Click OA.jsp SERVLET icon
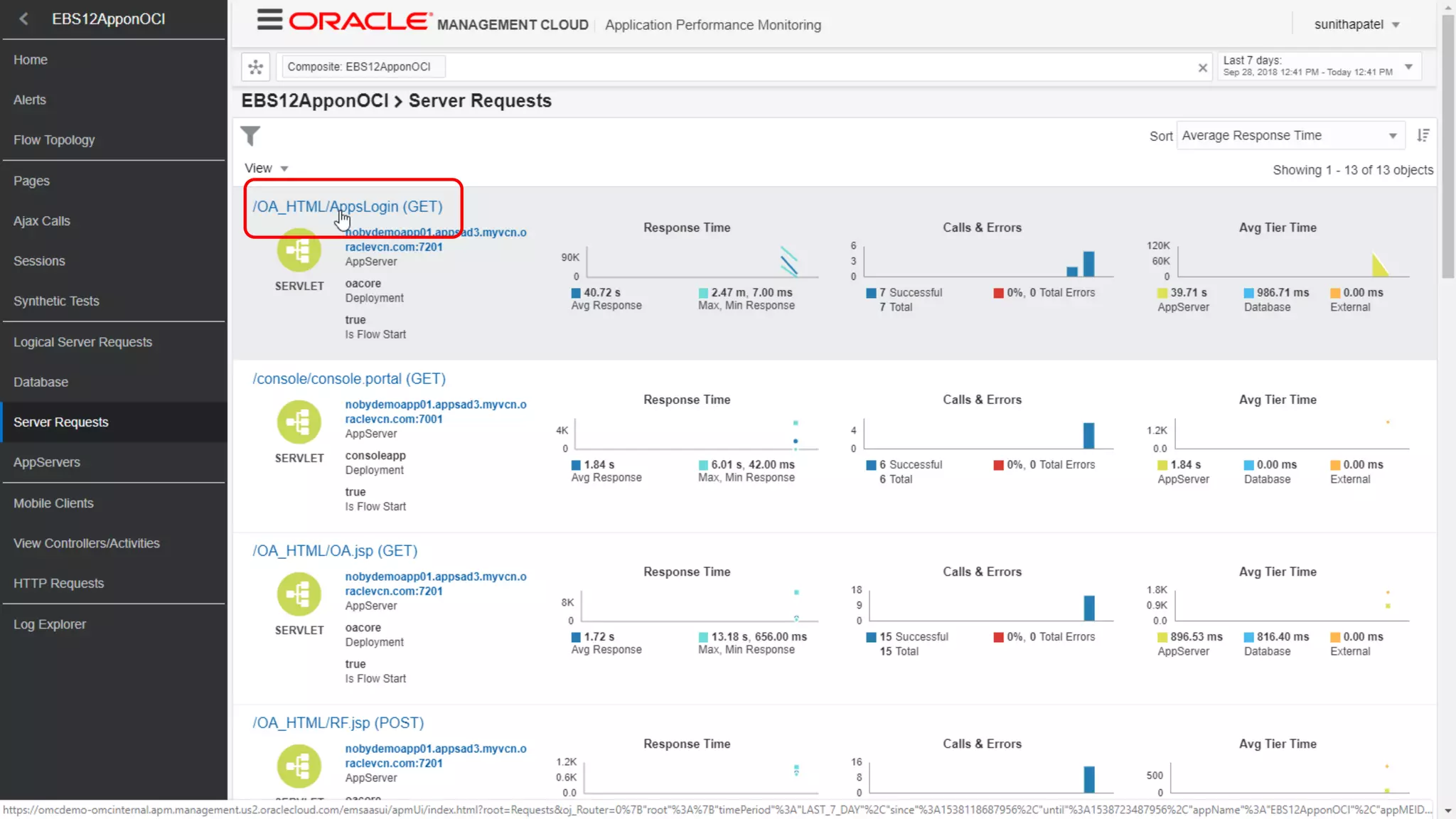This screenshot has width=1456, height=819. tap(299, 594)
